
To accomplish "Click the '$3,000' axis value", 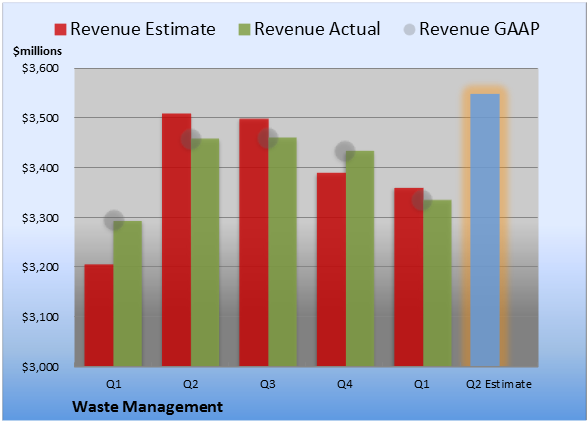I will click(40, 367).
